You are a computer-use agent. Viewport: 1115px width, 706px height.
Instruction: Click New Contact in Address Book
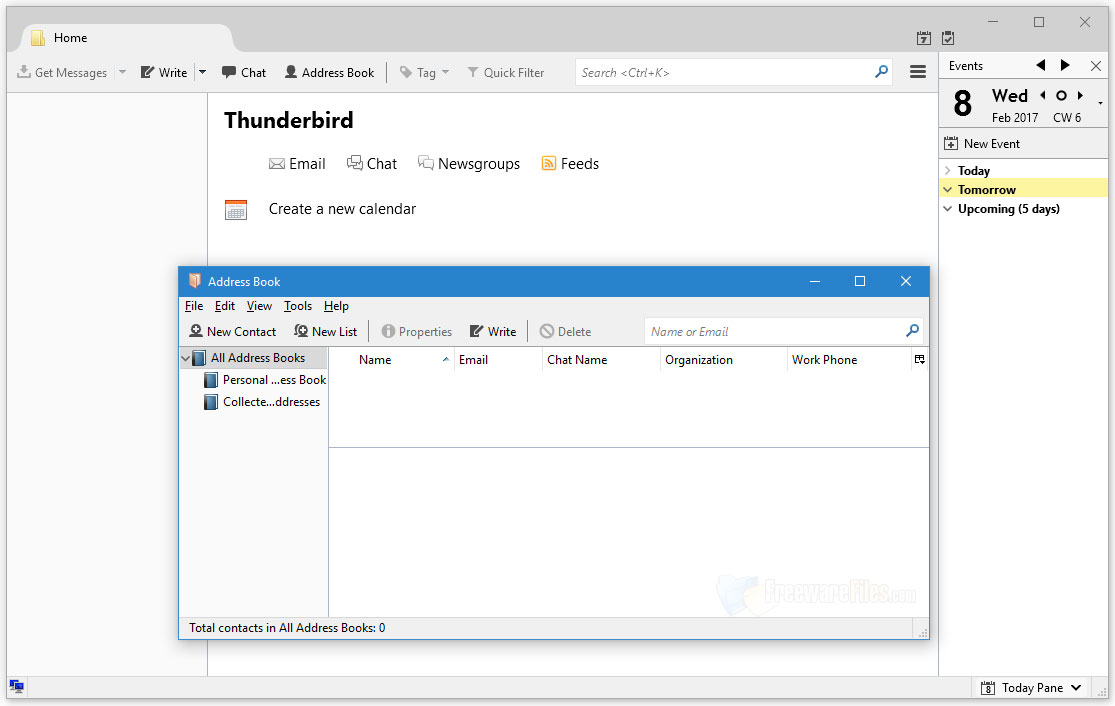(x=233, y=331)
